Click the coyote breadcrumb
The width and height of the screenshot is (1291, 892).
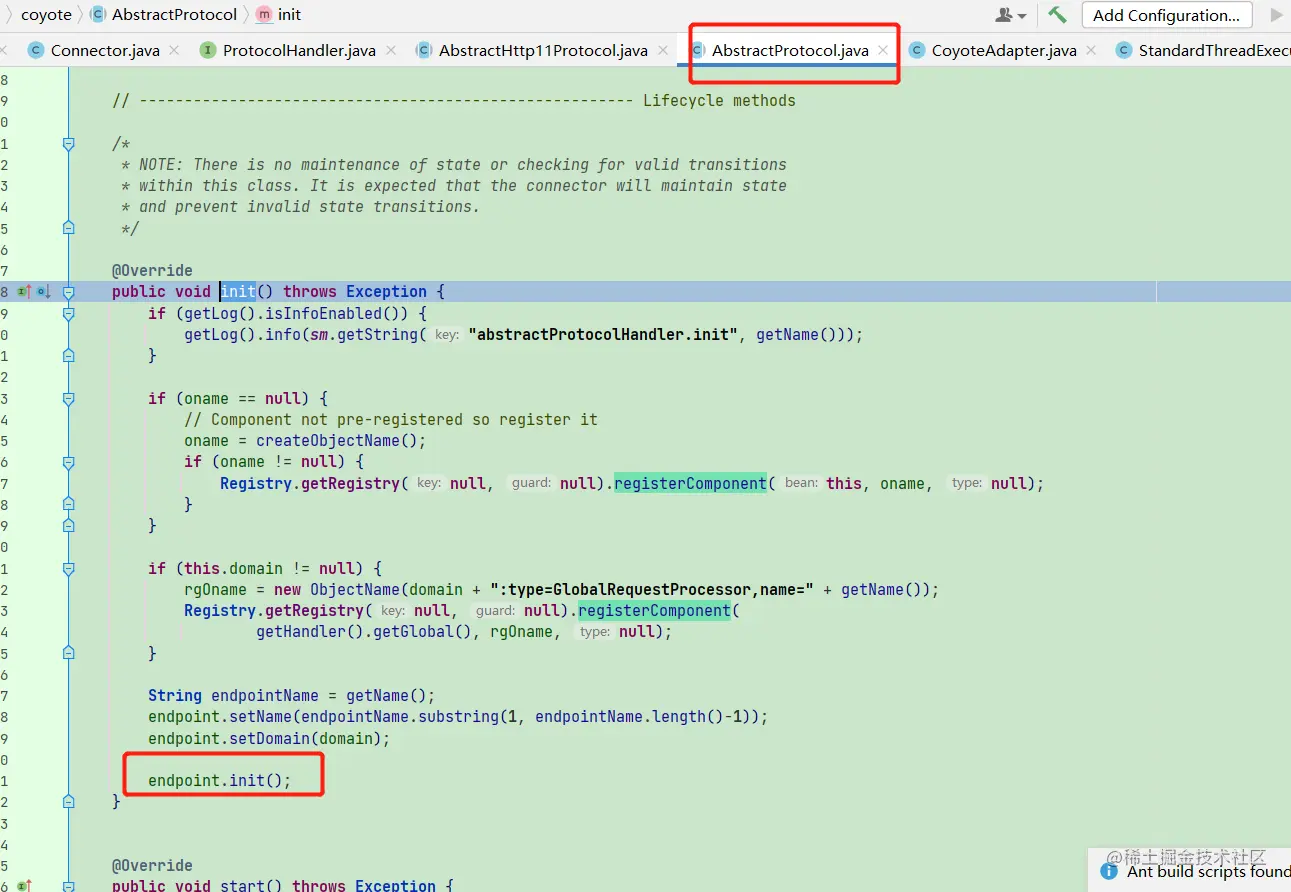[x=46, y=15]
